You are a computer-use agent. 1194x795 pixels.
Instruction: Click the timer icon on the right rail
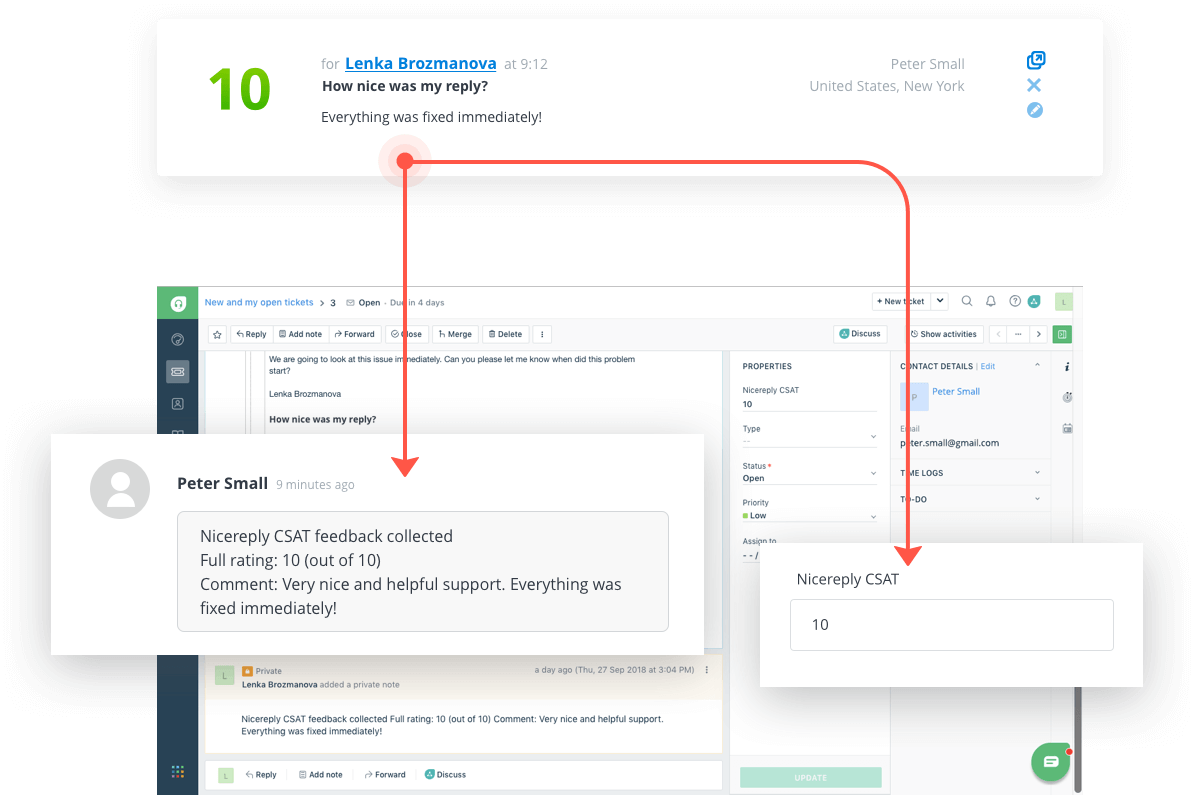tap(1067, 398)
